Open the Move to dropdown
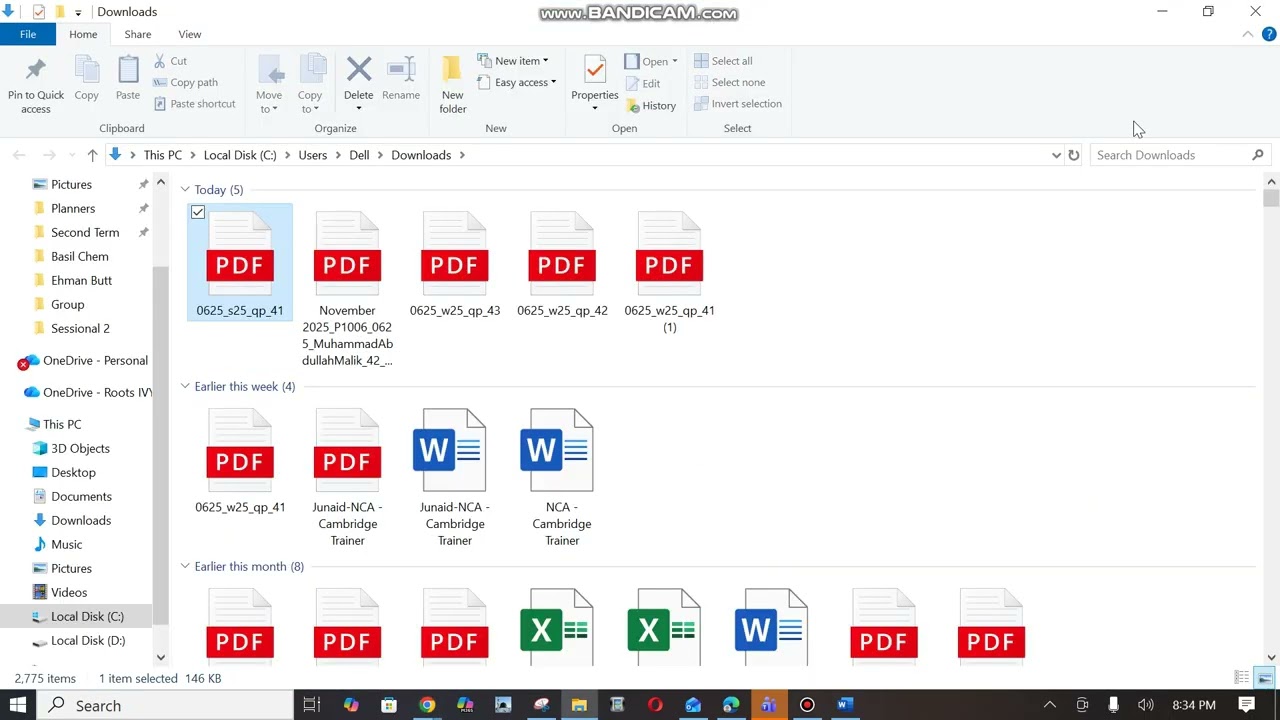This screenshot has height=720, width=1280. point(269,102)
